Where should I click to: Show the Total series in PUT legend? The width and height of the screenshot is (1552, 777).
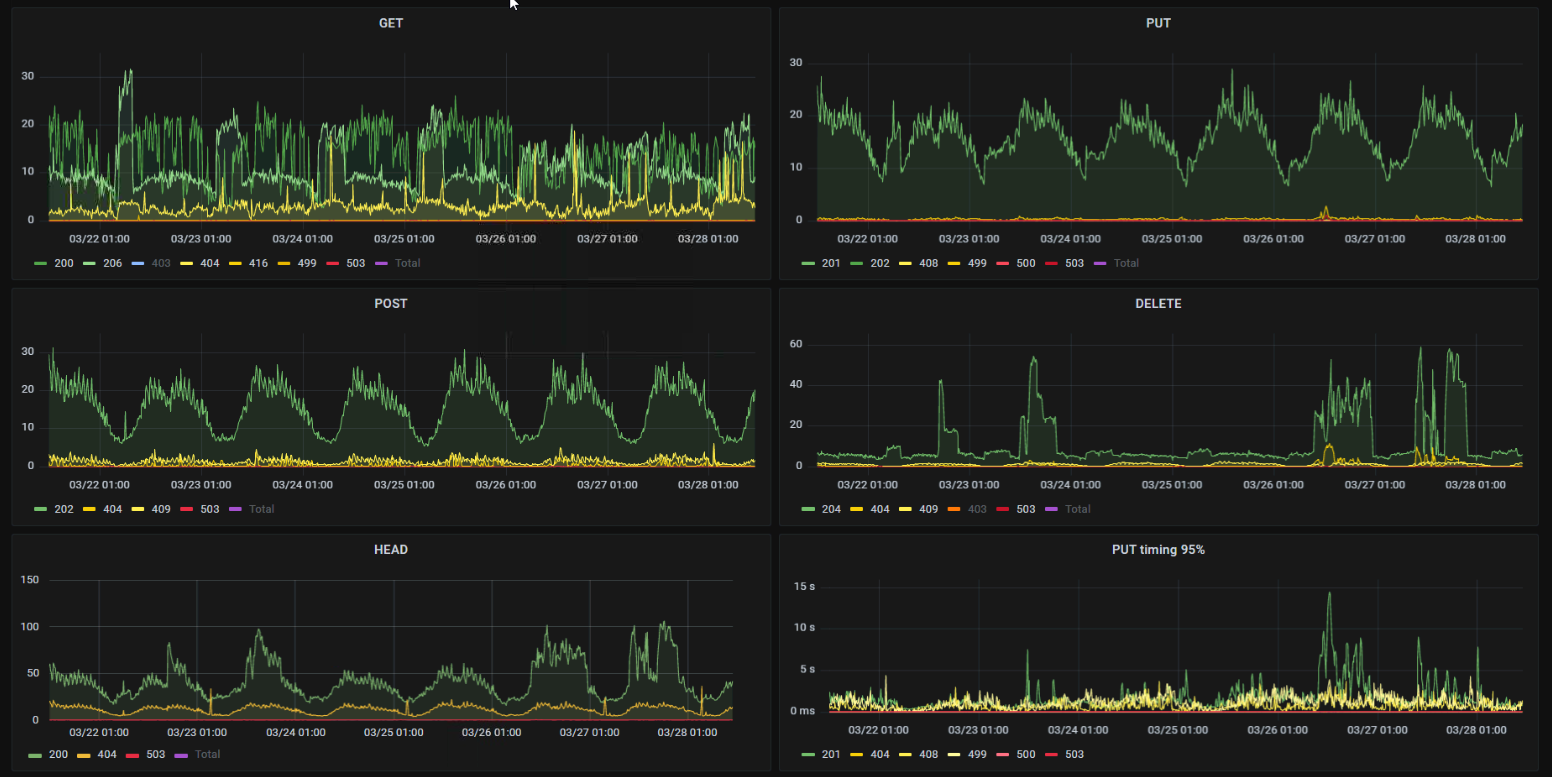1126,263
